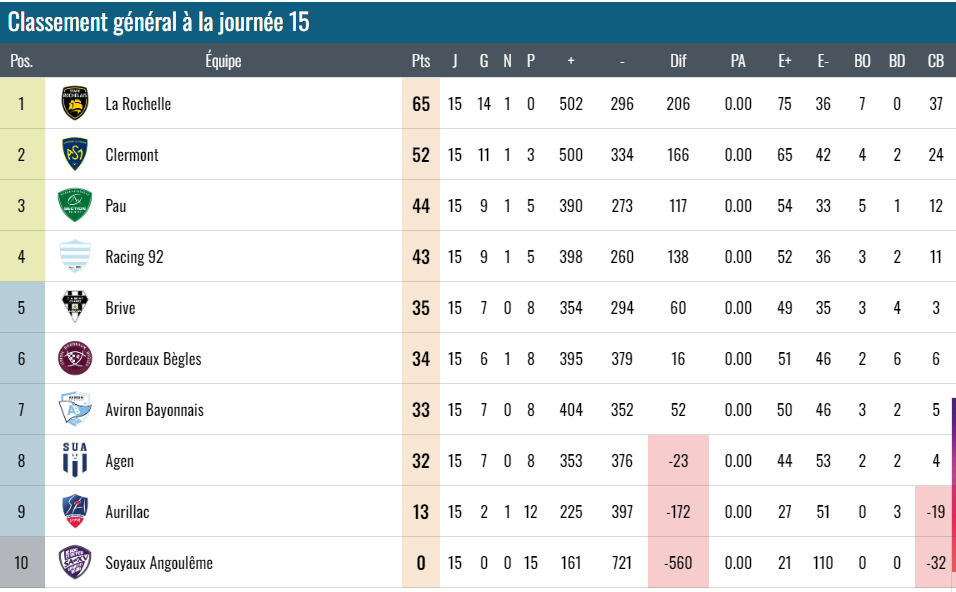Click the Équipe column header
Screen dimensions: 956x592
[x=223, y=61]
